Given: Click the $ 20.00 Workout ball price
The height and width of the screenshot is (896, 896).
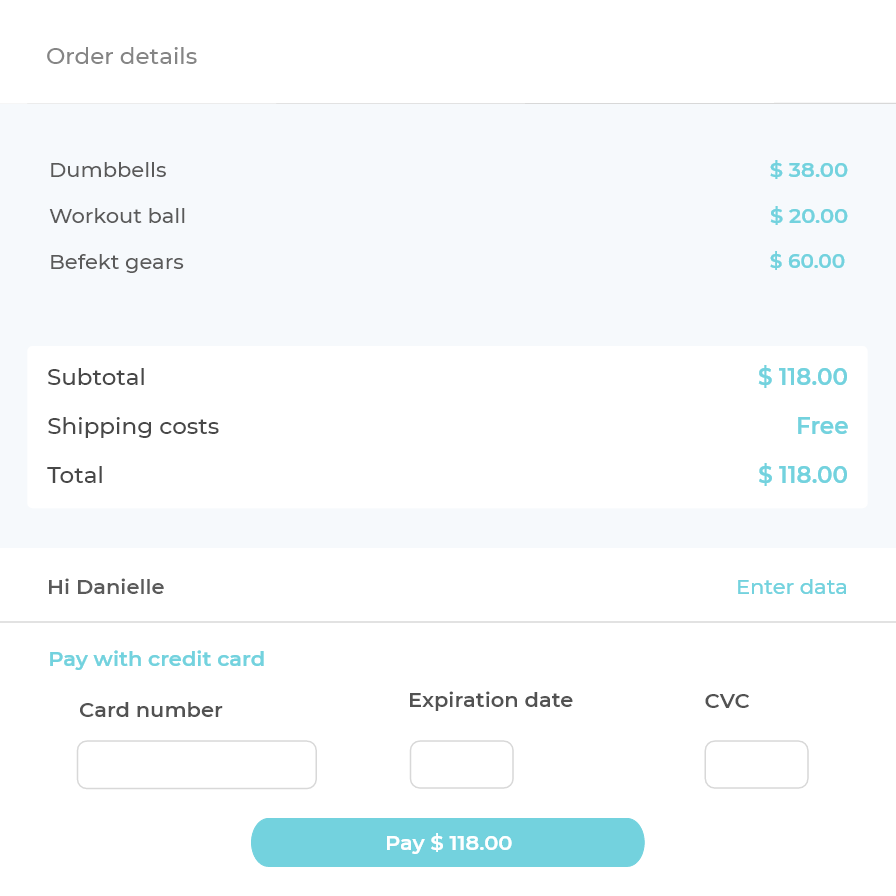Looking at the screenshot, I should click(808, 216).
